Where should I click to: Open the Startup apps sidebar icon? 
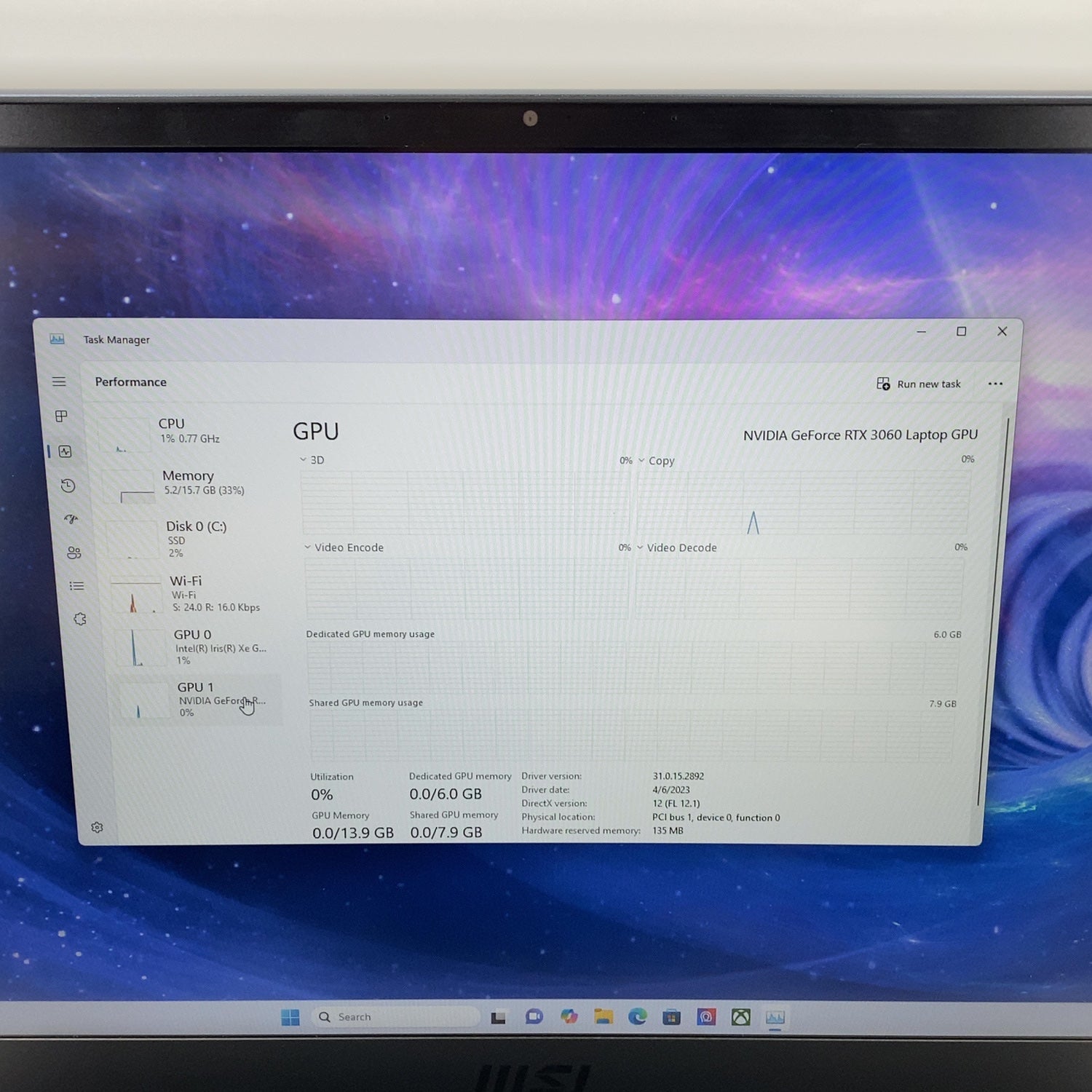(71, 519)
